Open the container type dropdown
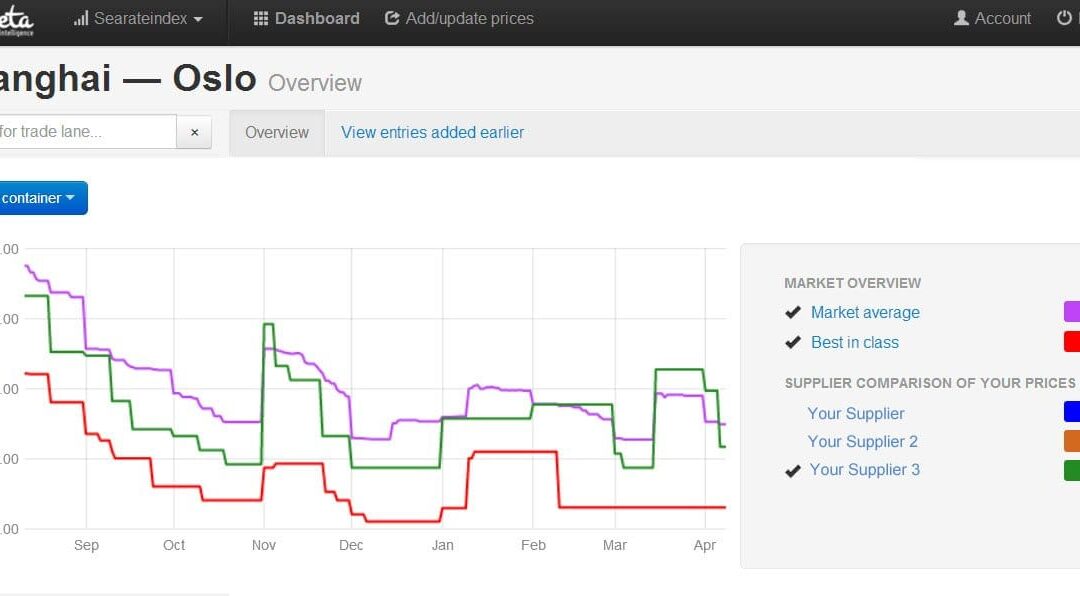 coord(43,198)
